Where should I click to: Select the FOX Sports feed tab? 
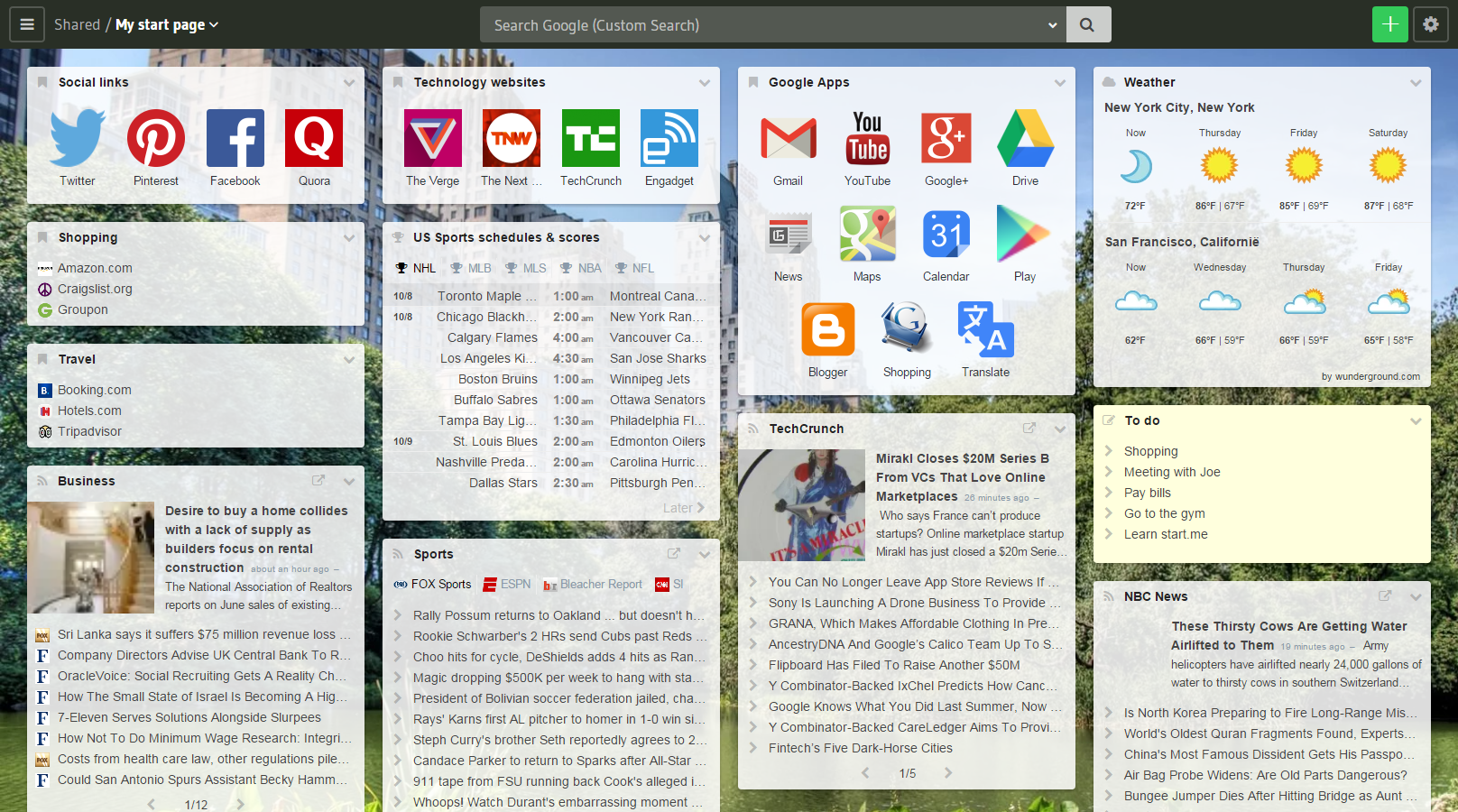point(432,585)
